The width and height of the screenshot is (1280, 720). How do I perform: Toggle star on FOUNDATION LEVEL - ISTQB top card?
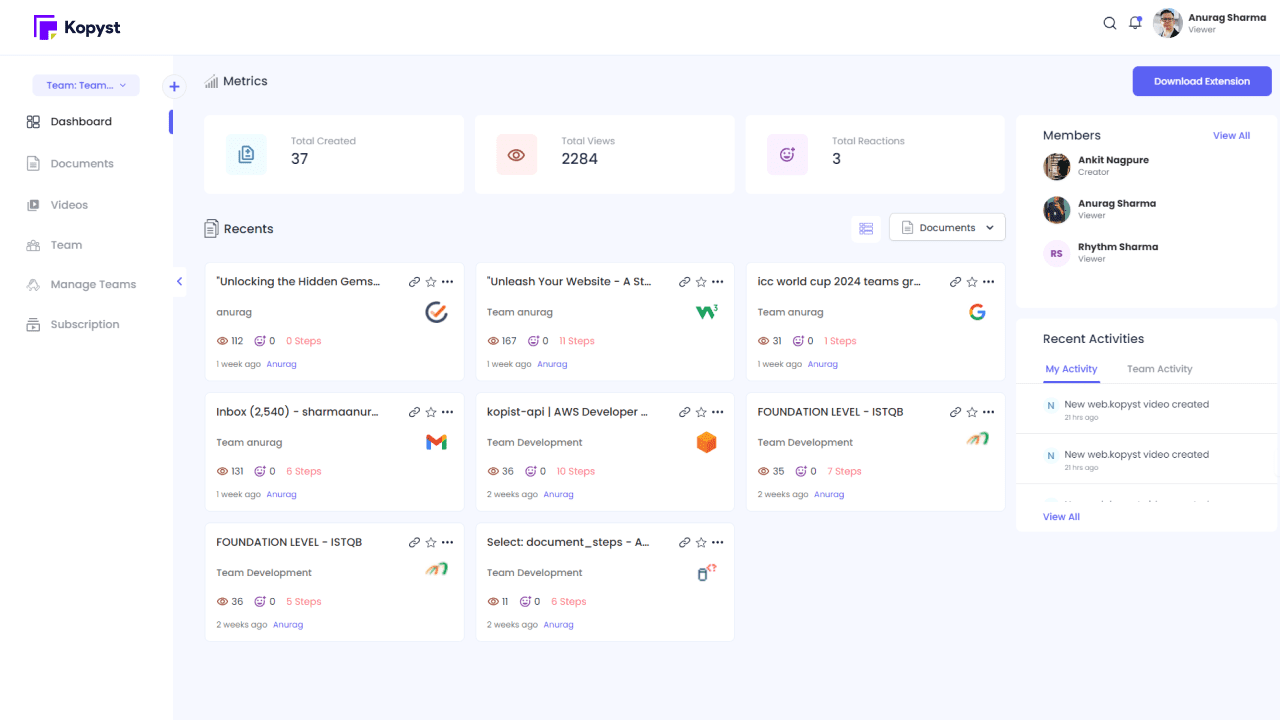coord(972,412)
